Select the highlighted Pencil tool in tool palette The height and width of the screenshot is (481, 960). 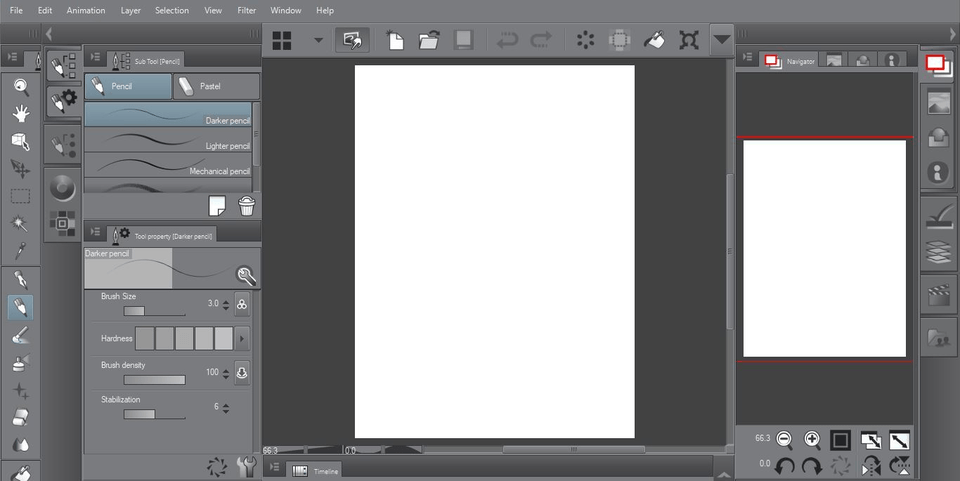point(21,307)
